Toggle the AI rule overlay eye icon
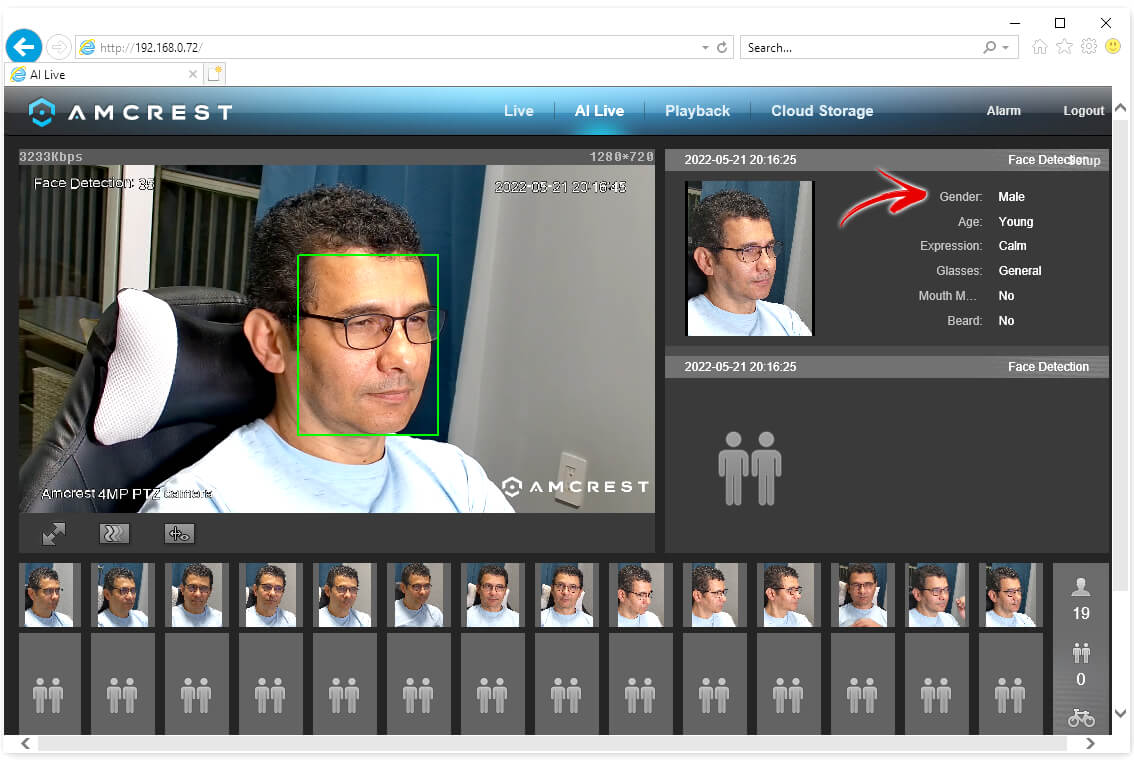 click(180, 534)
